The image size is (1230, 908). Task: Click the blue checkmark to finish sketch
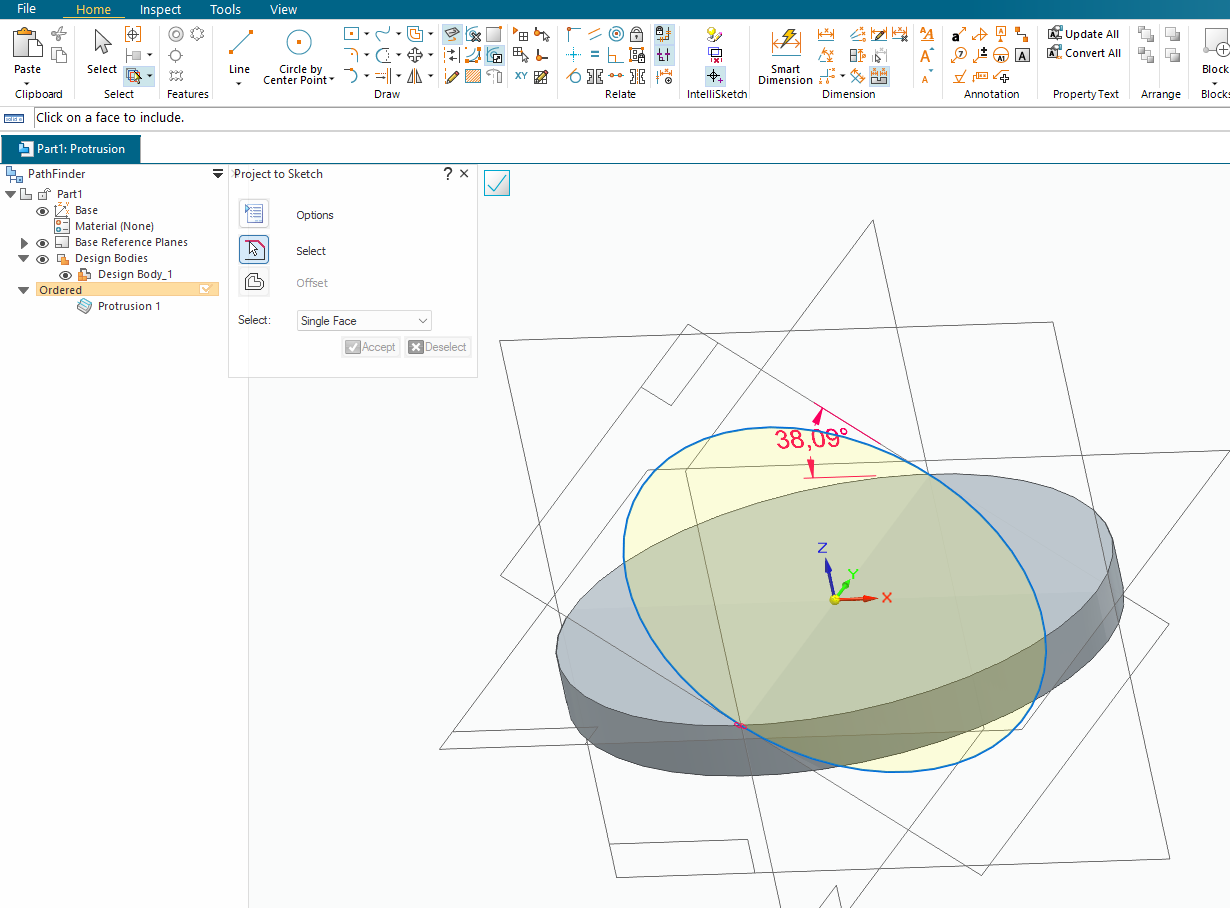point(497,183)
